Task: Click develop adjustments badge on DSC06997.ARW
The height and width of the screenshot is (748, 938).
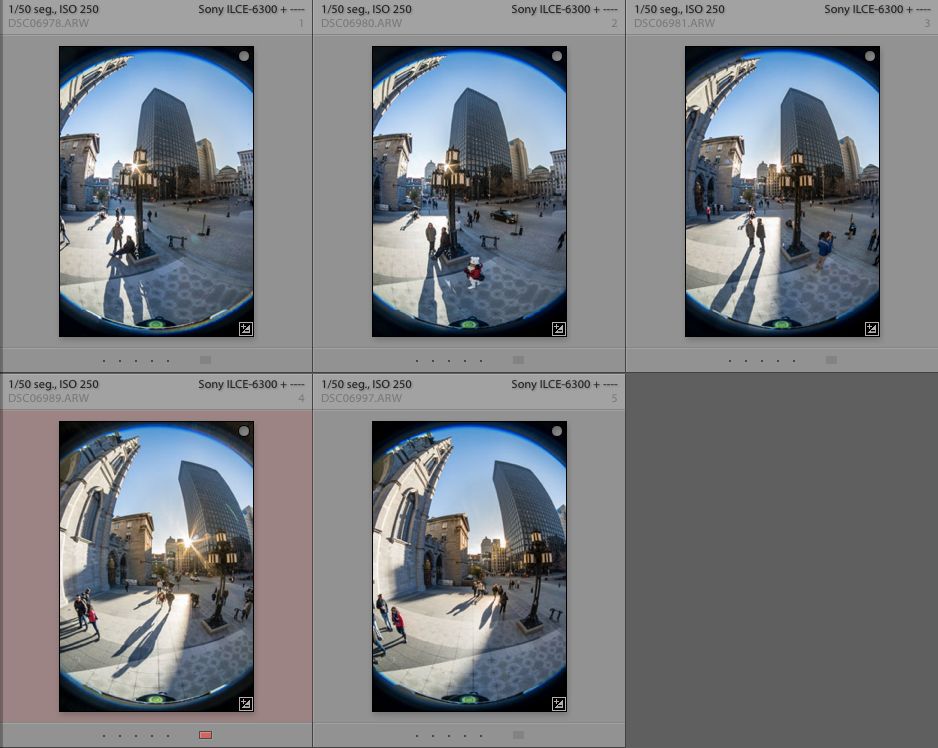Action: pos(558,703)
